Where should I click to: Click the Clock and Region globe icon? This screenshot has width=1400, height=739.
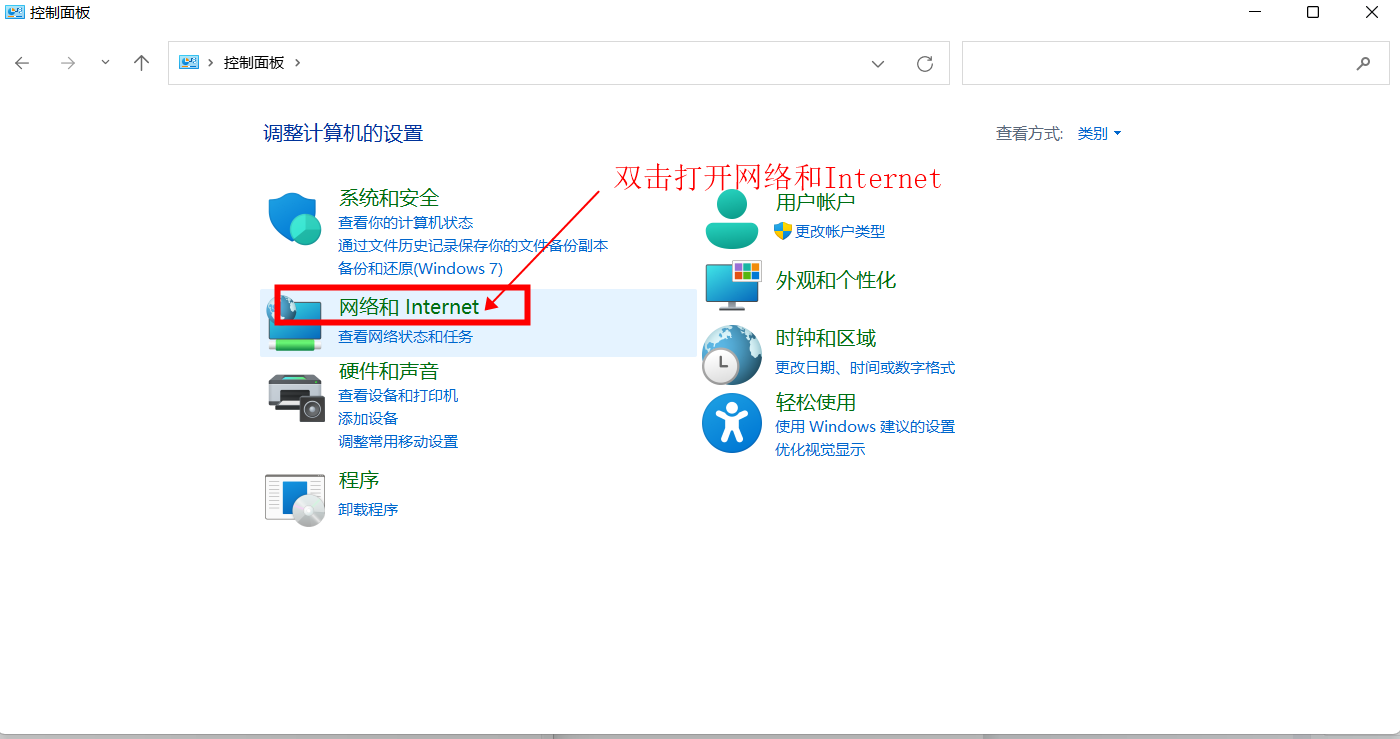coord(732,355)
